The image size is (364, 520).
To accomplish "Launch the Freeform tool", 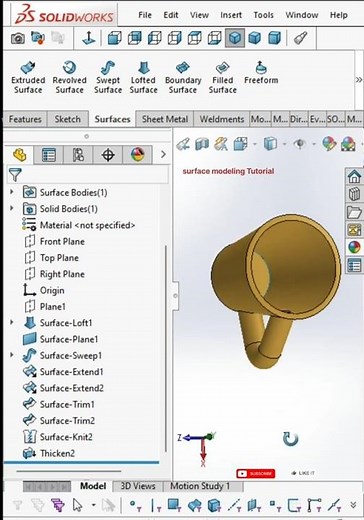I will click(261, 73).
